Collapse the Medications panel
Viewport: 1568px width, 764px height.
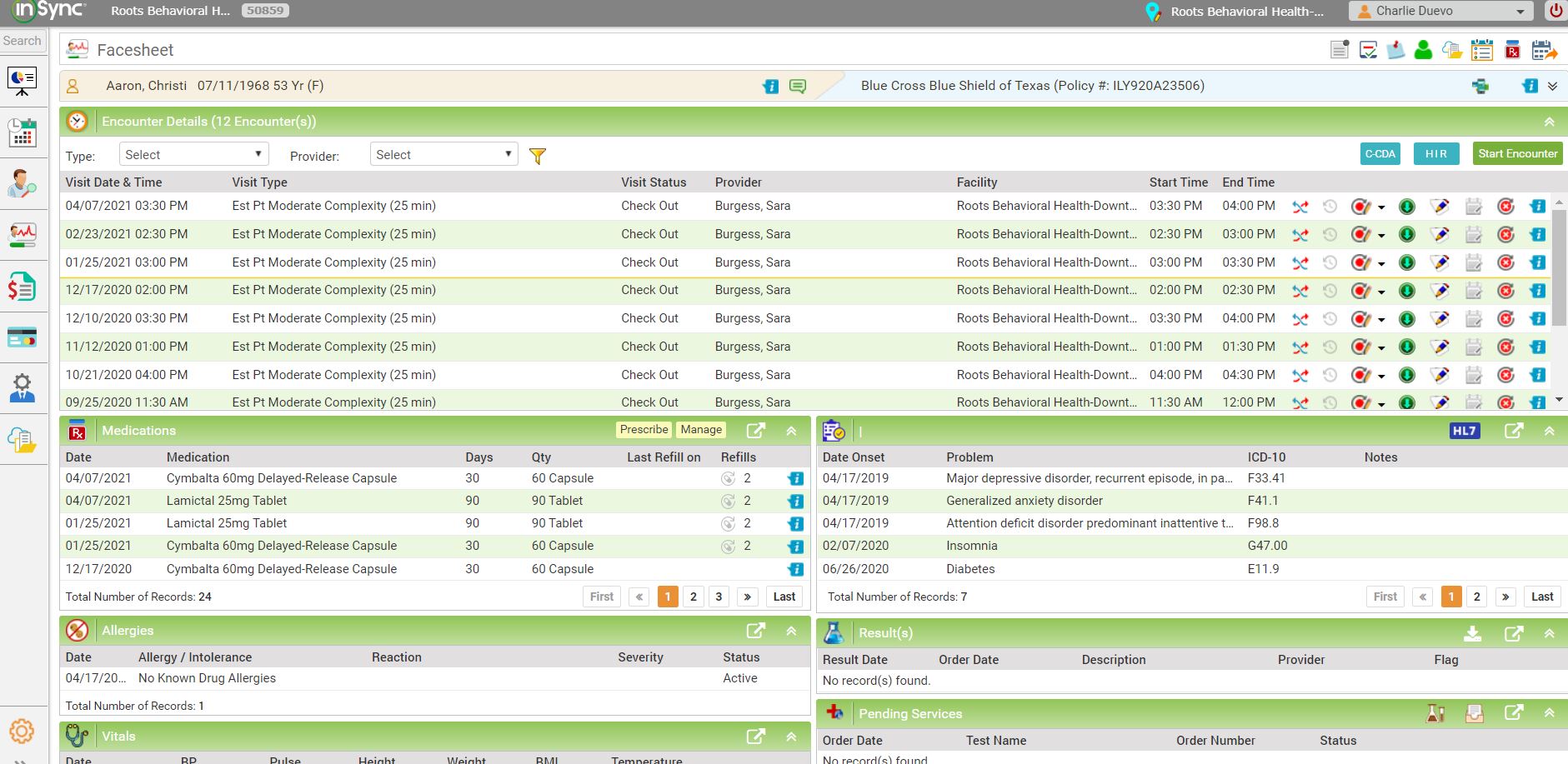(x=791, y=432)
